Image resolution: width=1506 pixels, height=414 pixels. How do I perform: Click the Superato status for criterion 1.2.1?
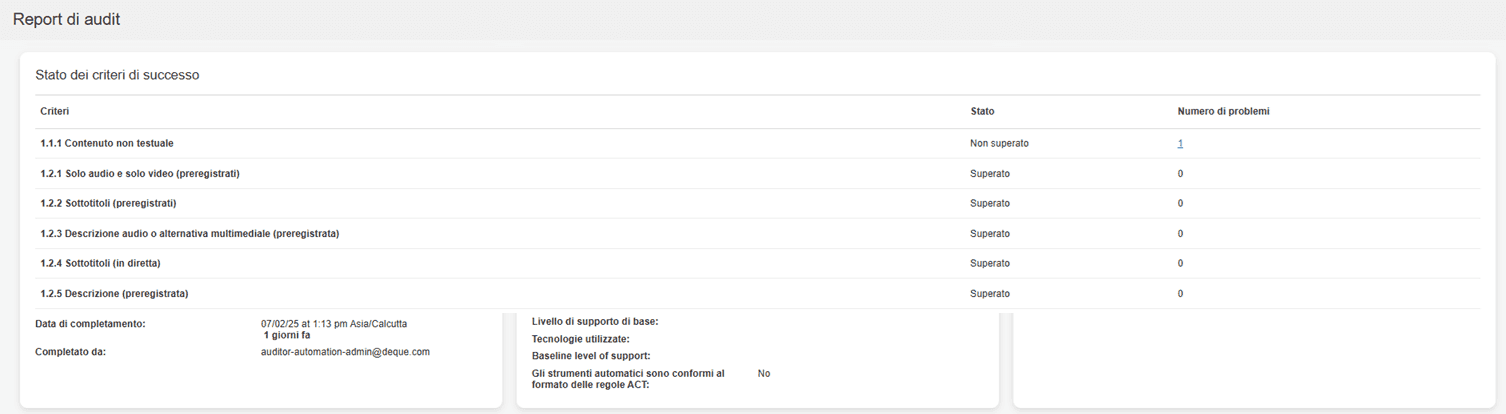[x=990, y=174]
